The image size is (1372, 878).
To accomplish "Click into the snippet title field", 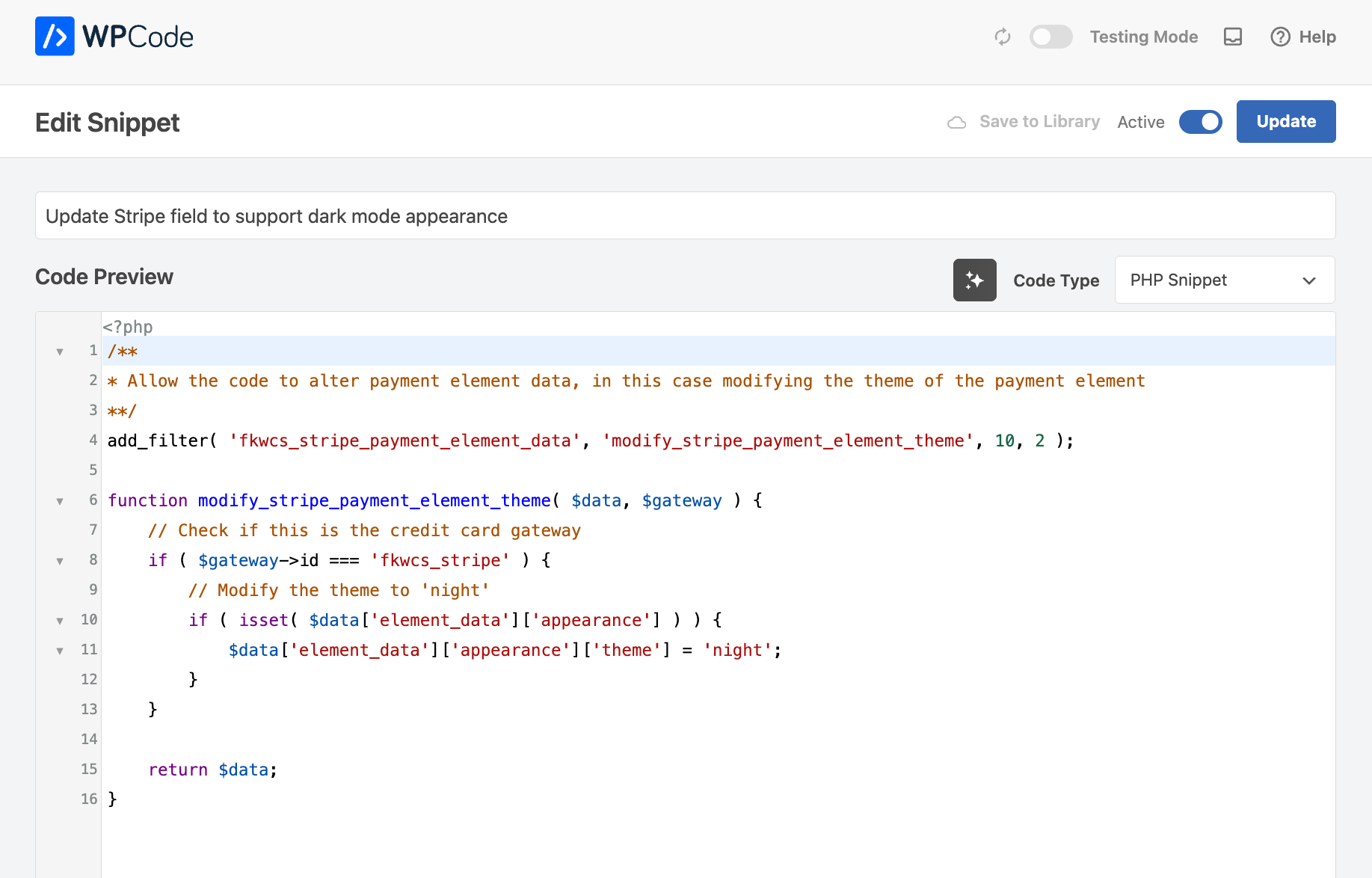I will tap(685, 216).
